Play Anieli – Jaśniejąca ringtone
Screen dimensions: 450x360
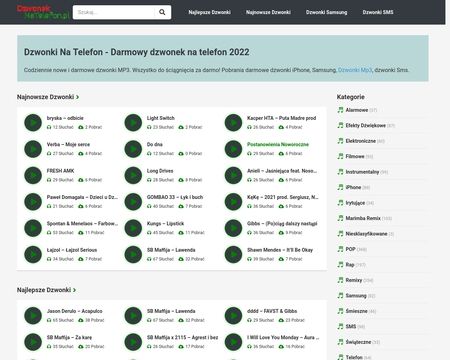pos(233,175)
